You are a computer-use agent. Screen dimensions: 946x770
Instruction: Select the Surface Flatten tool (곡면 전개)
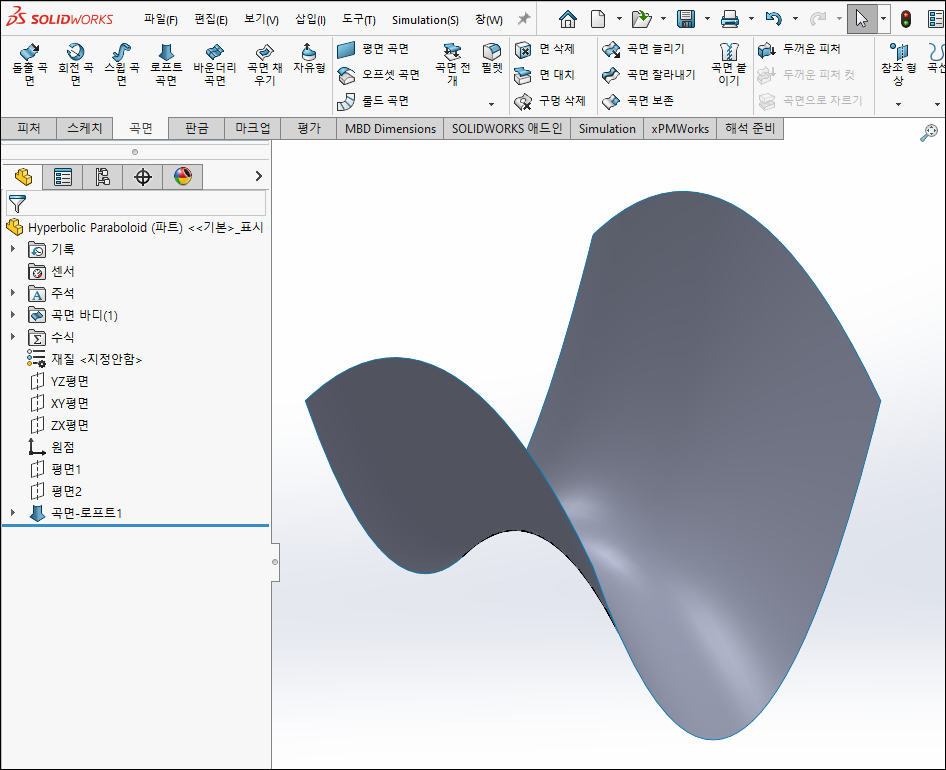(452, 65)
